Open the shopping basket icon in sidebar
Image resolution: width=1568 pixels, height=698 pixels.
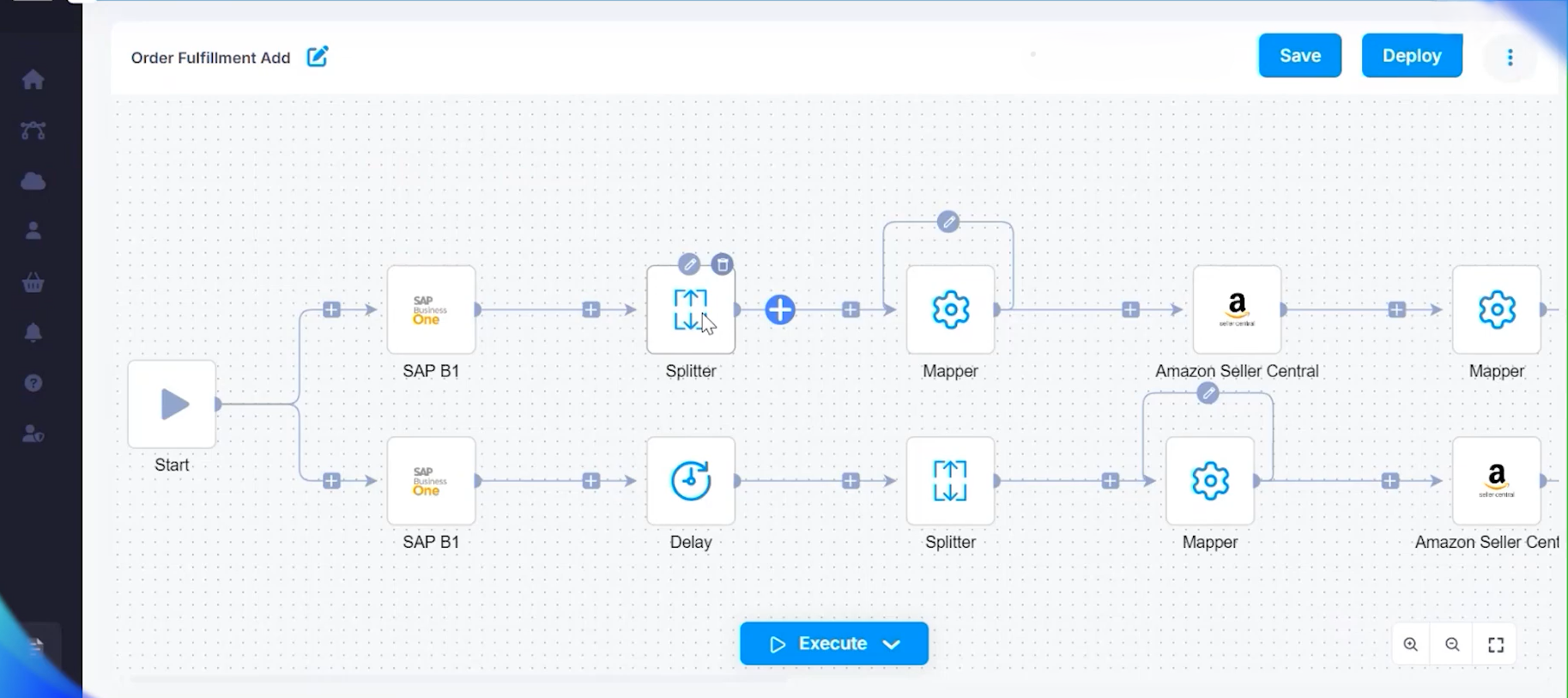point(33,282)
